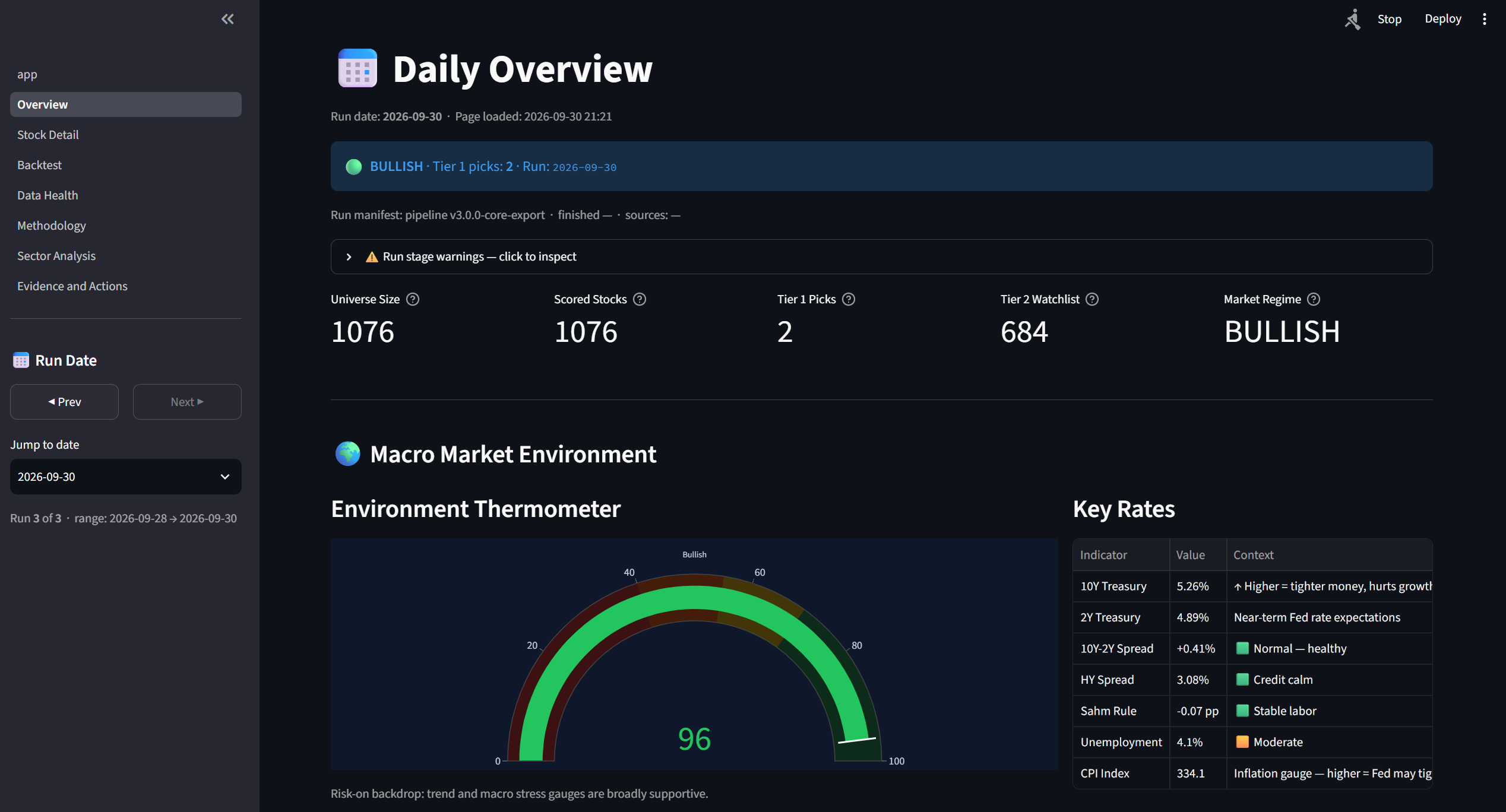This screenshot has width=1506, height=812.
Task: Click the globe icon beside Macro Market Environment
Action: point(347,454)
